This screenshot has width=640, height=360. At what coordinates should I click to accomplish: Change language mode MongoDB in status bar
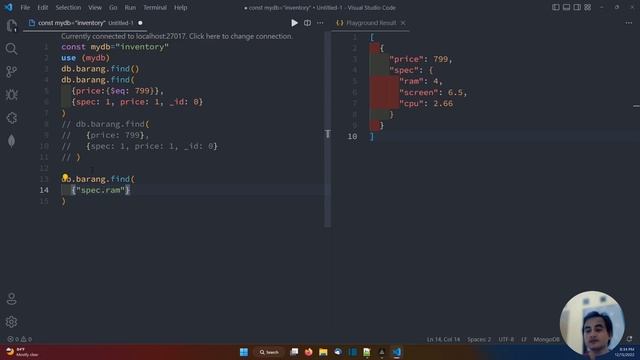pos(546,339)
